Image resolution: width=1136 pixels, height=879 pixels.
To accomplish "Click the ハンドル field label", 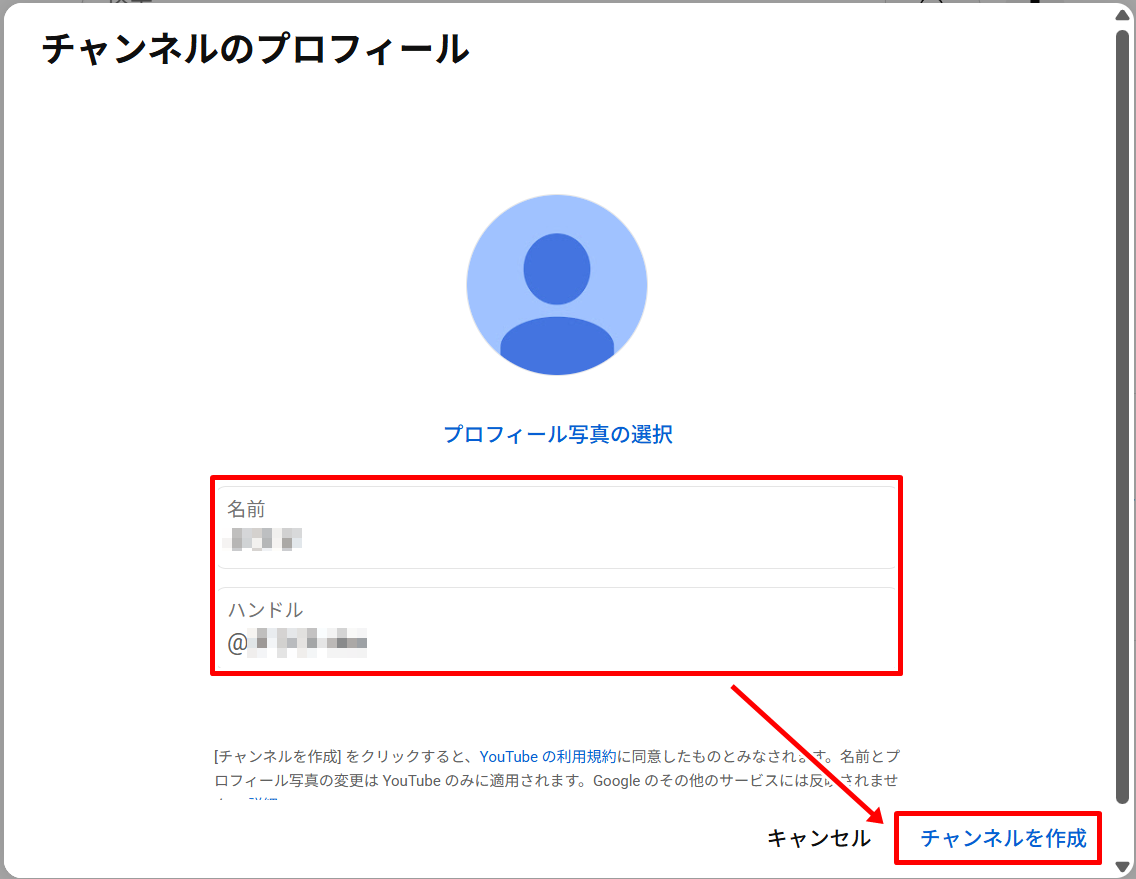I will pyautogui.click(x=265, y=610).
